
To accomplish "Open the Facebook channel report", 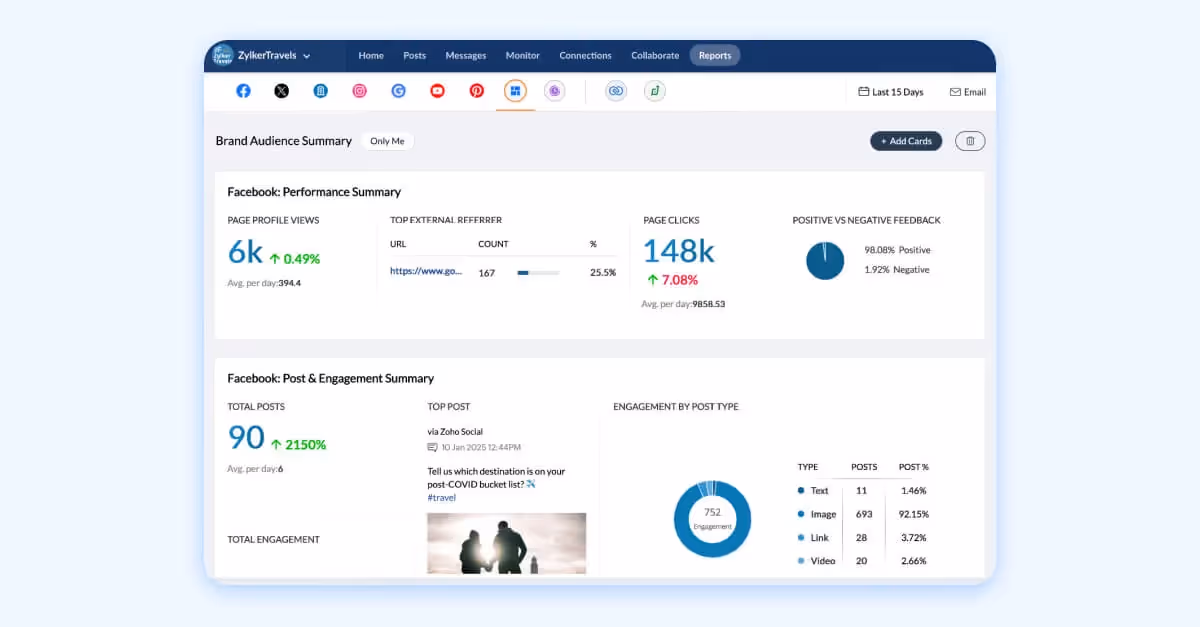I will [243, 91].
